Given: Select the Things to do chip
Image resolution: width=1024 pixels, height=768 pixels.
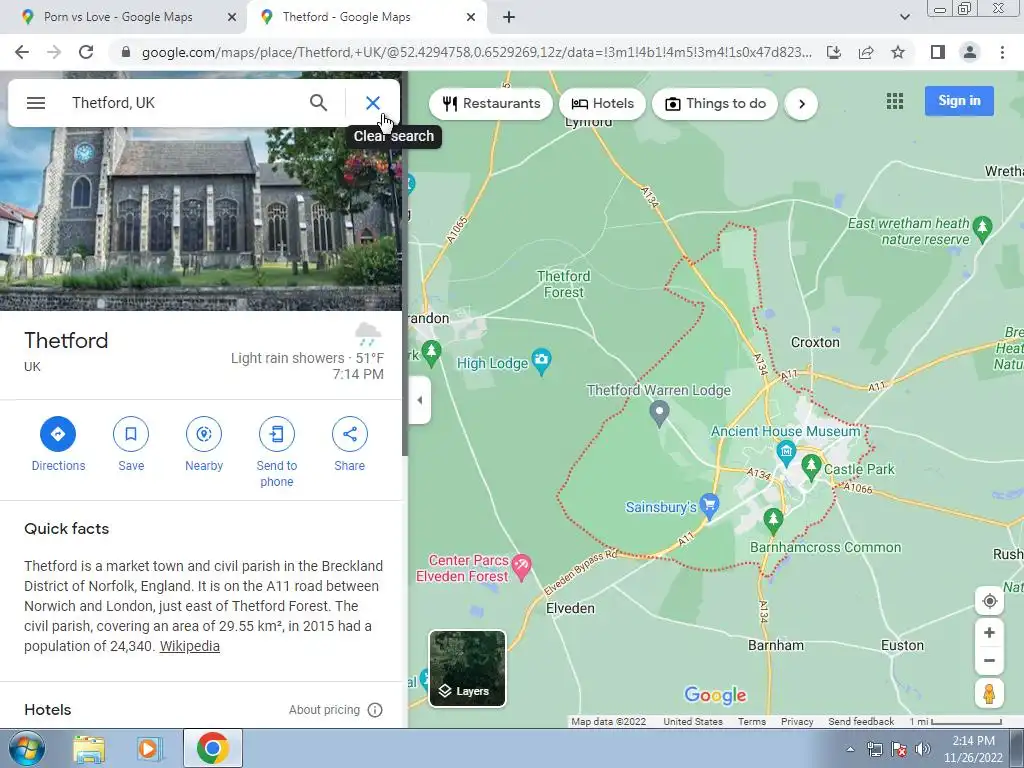Looking at the screenshot, I should click(x=715, y=104).
